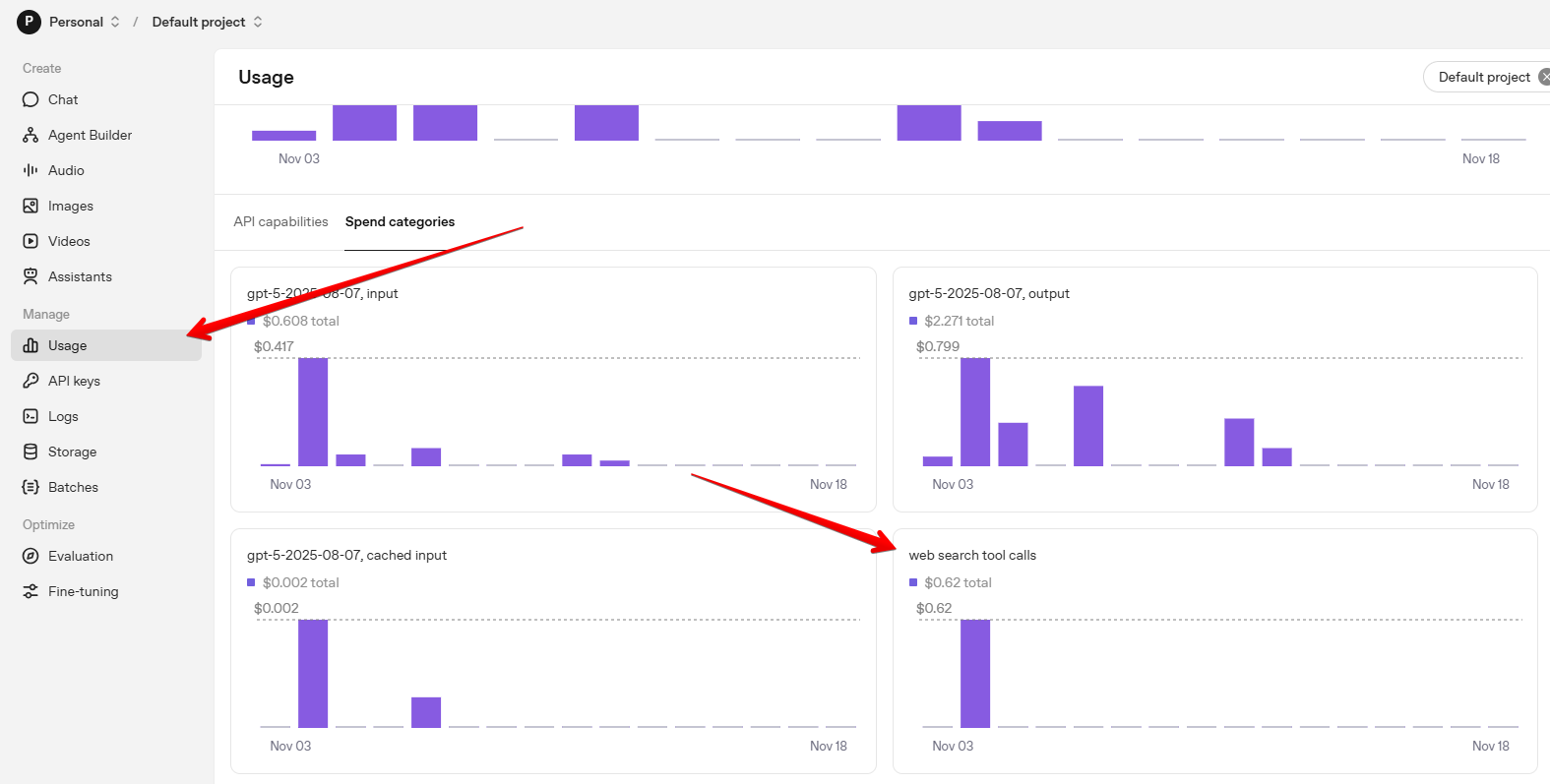Click purple legend swatch for $2.271 total

pos(913,321)
